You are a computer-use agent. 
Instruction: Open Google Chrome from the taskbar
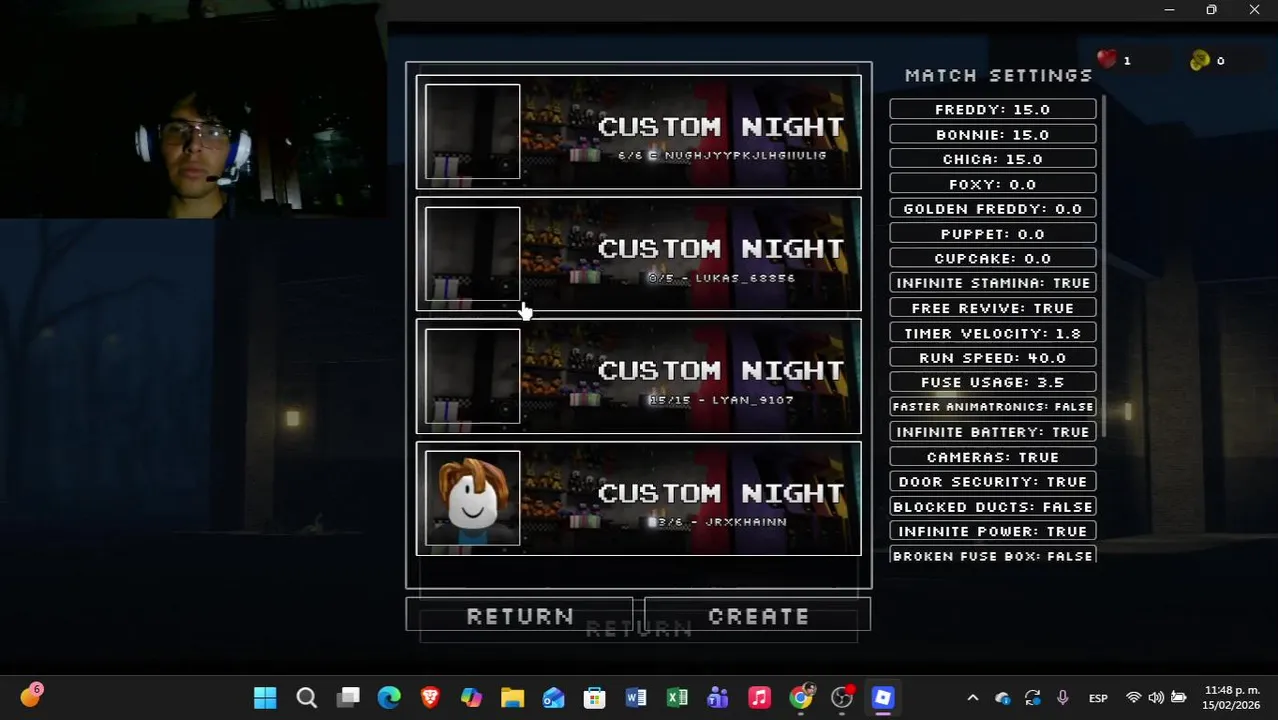[800, 698]
